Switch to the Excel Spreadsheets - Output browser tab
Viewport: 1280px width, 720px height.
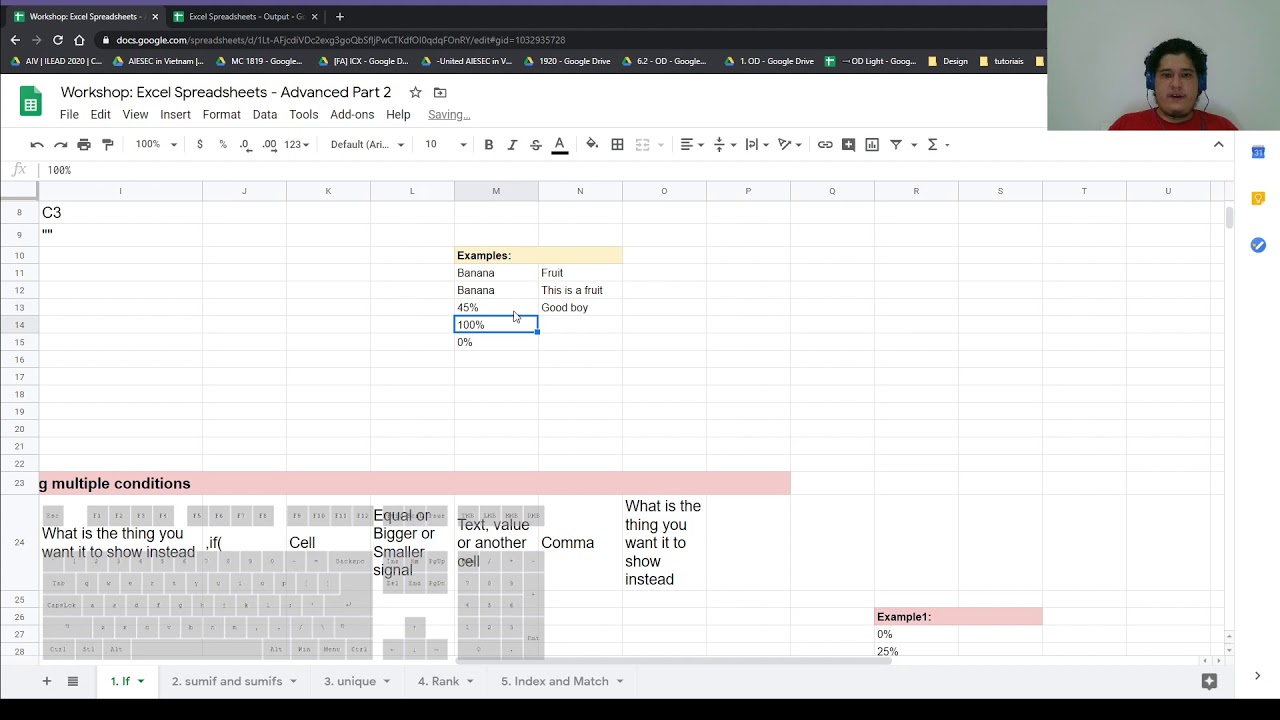[x=246, y=17]
